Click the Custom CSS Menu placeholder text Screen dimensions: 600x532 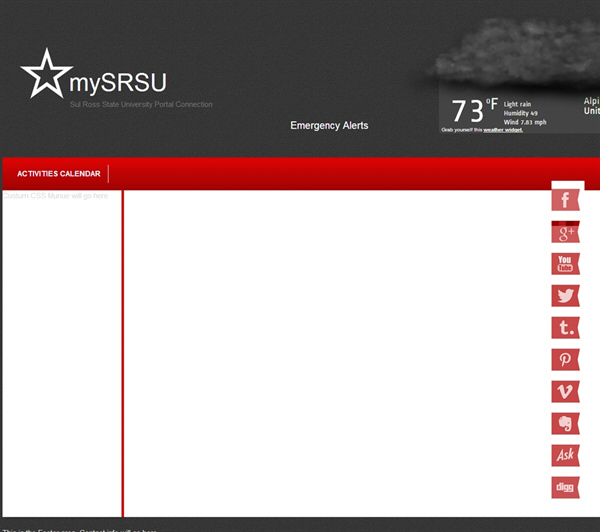click(56, 196)
